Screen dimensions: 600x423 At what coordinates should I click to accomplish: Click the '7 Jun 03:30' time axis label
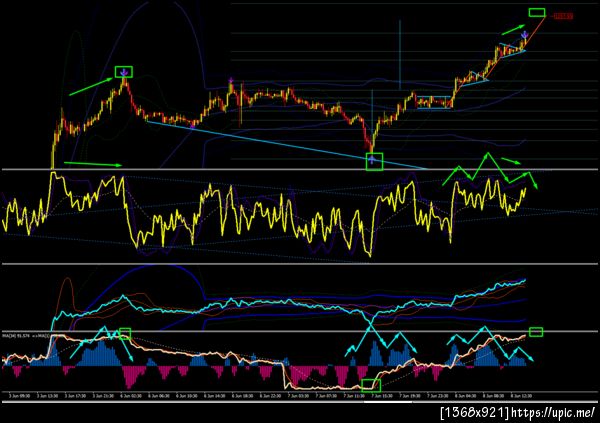pos(298,396)
